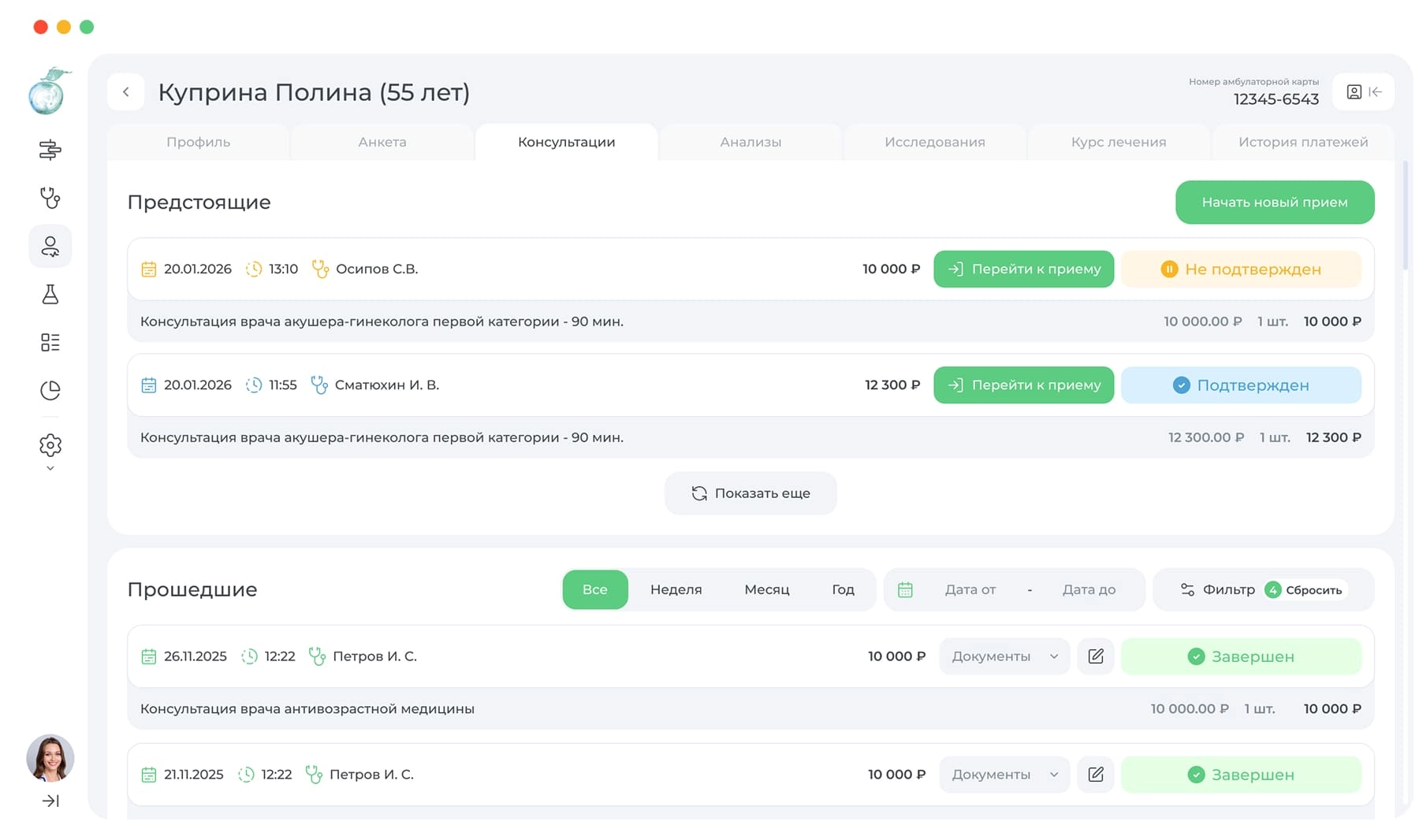Expand the chevron below settings gear
The width and height of the screenshot is (1419, 840).
[50, 469]
